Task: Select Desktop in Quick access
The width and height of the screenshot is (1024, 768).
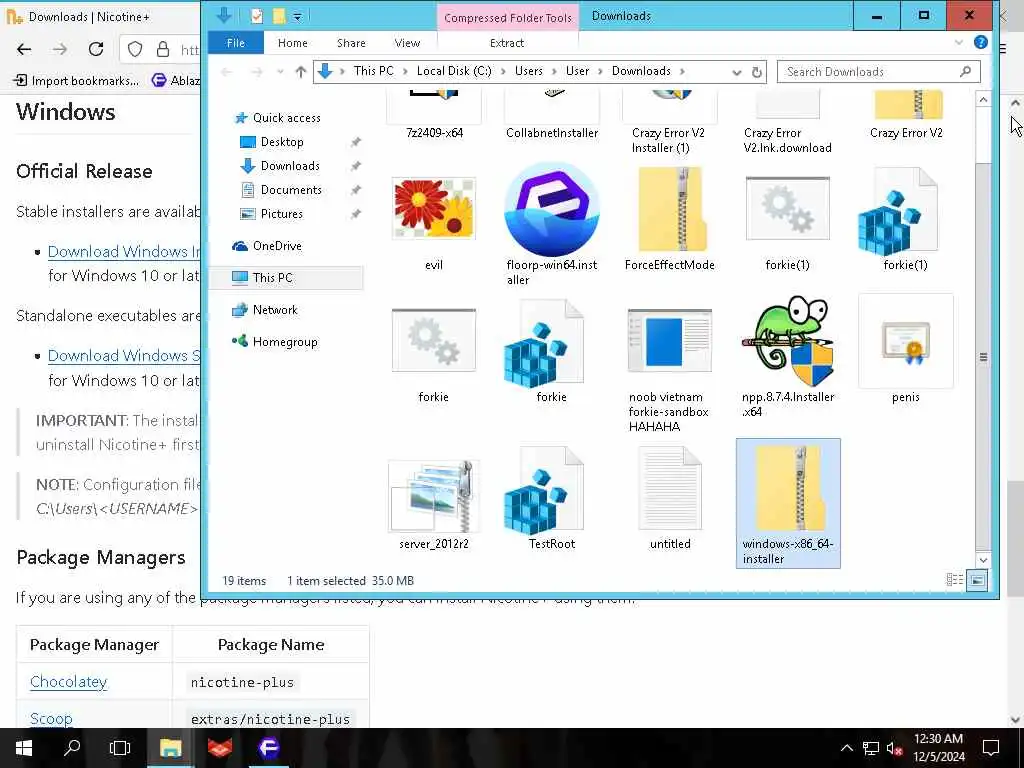Action: [x=281, y=142]
